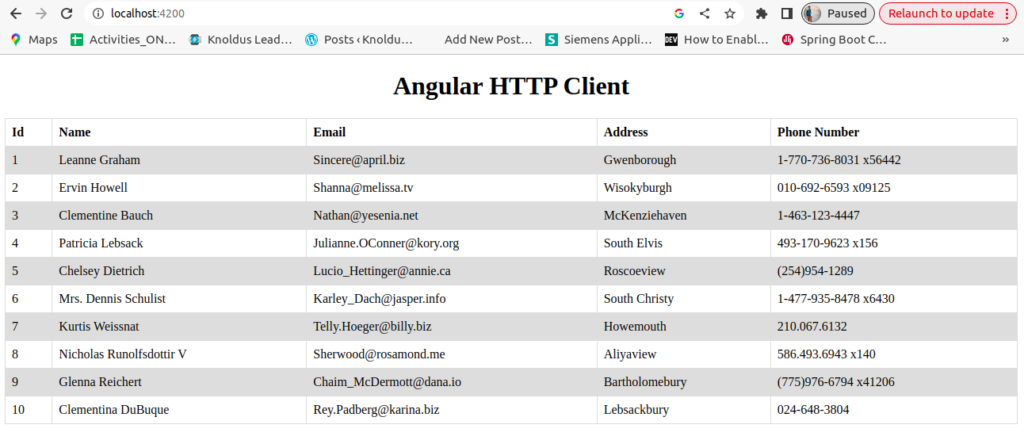The height and width of the screenshot is (440, 1024).
Task: Share this page using the share icon
Action: click(705, 14)
